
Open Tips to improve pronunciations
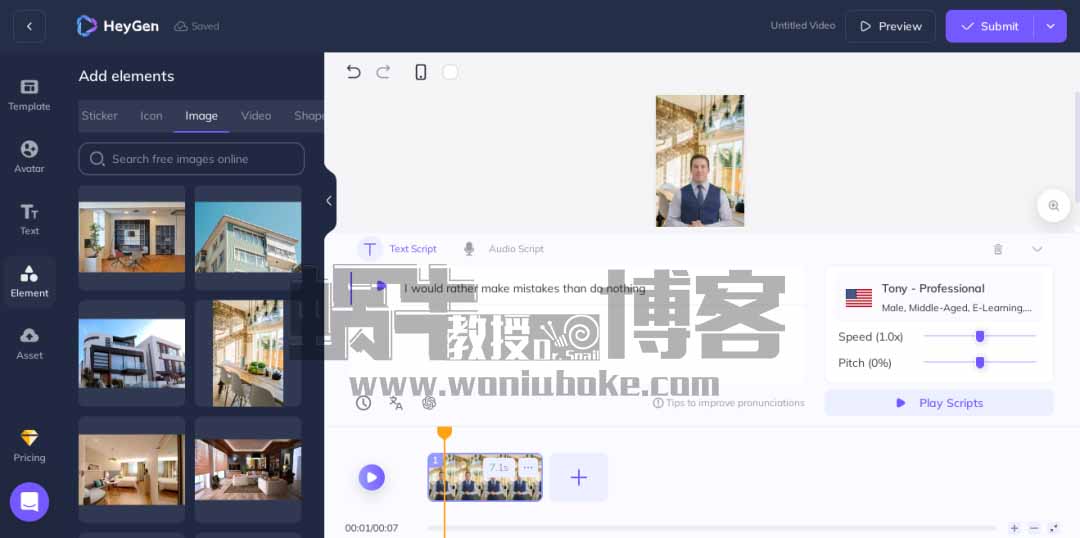(x=728, y=403)
